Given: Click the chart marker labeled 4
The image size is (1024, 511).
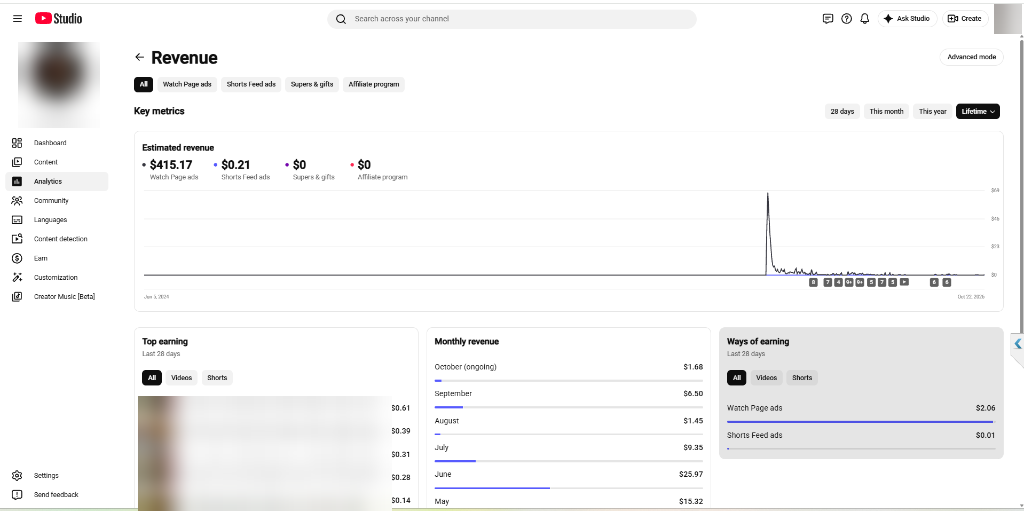Looking at the screenshot, I should 838,282.
